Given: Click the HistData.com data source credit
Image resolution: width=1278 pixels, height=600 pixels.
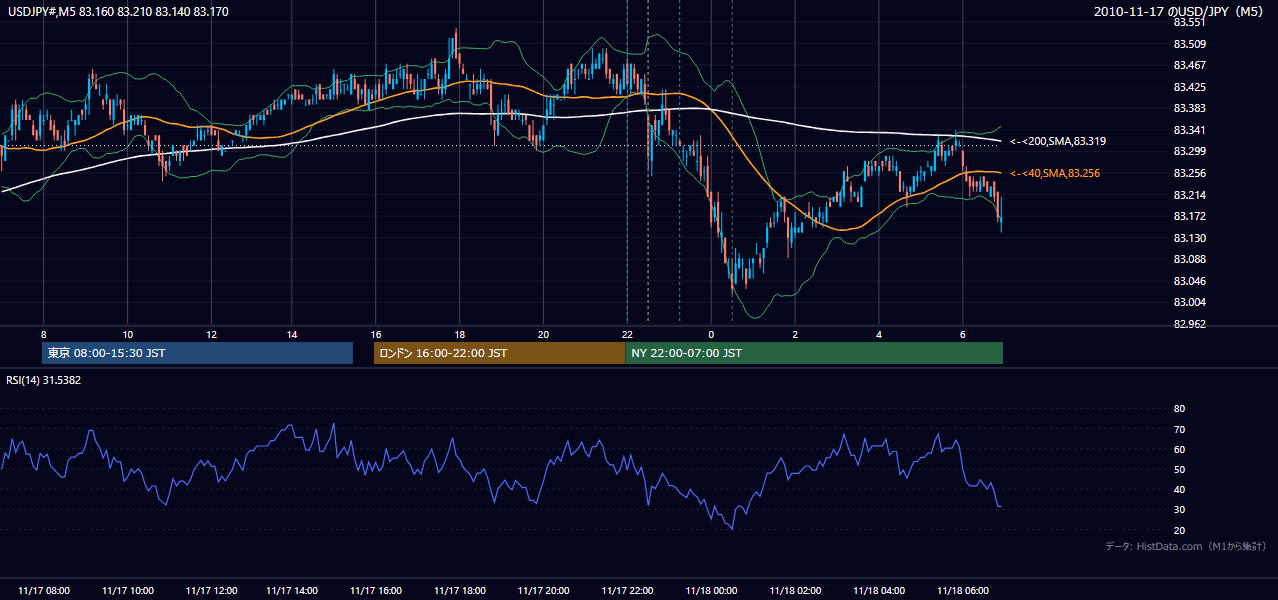Looking at the screenshot, I should click(1186, 546).
